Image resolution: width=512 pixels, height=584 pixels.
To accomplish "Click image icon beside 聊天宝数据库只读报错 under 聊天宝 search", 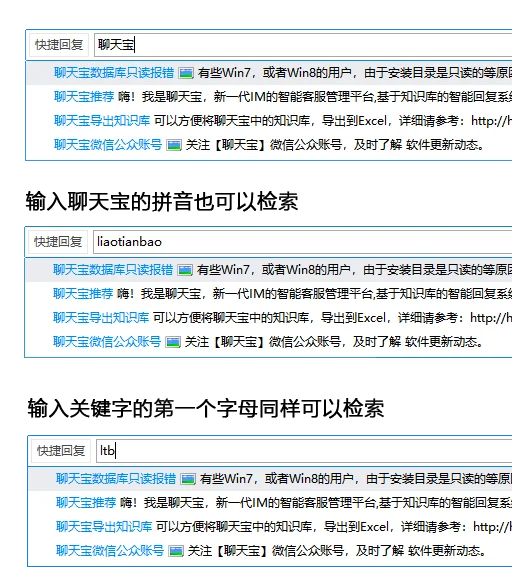I will (x=186, y=73).
